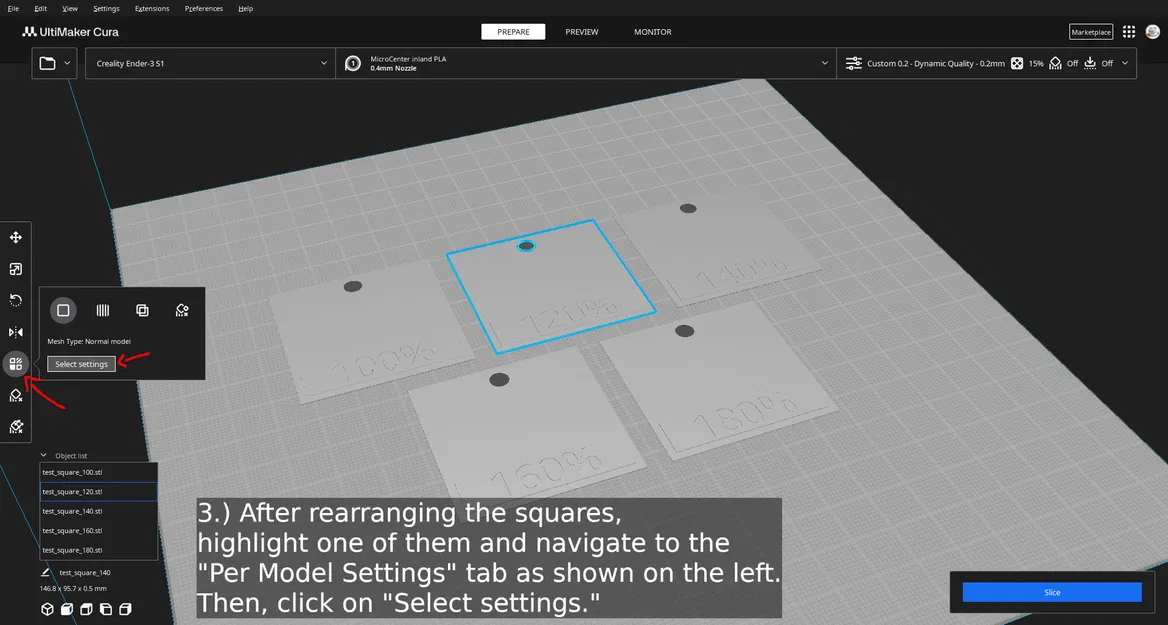Switch to top view camera icon
Viewport: 1168px width, 625px height.
pos(86,609)
